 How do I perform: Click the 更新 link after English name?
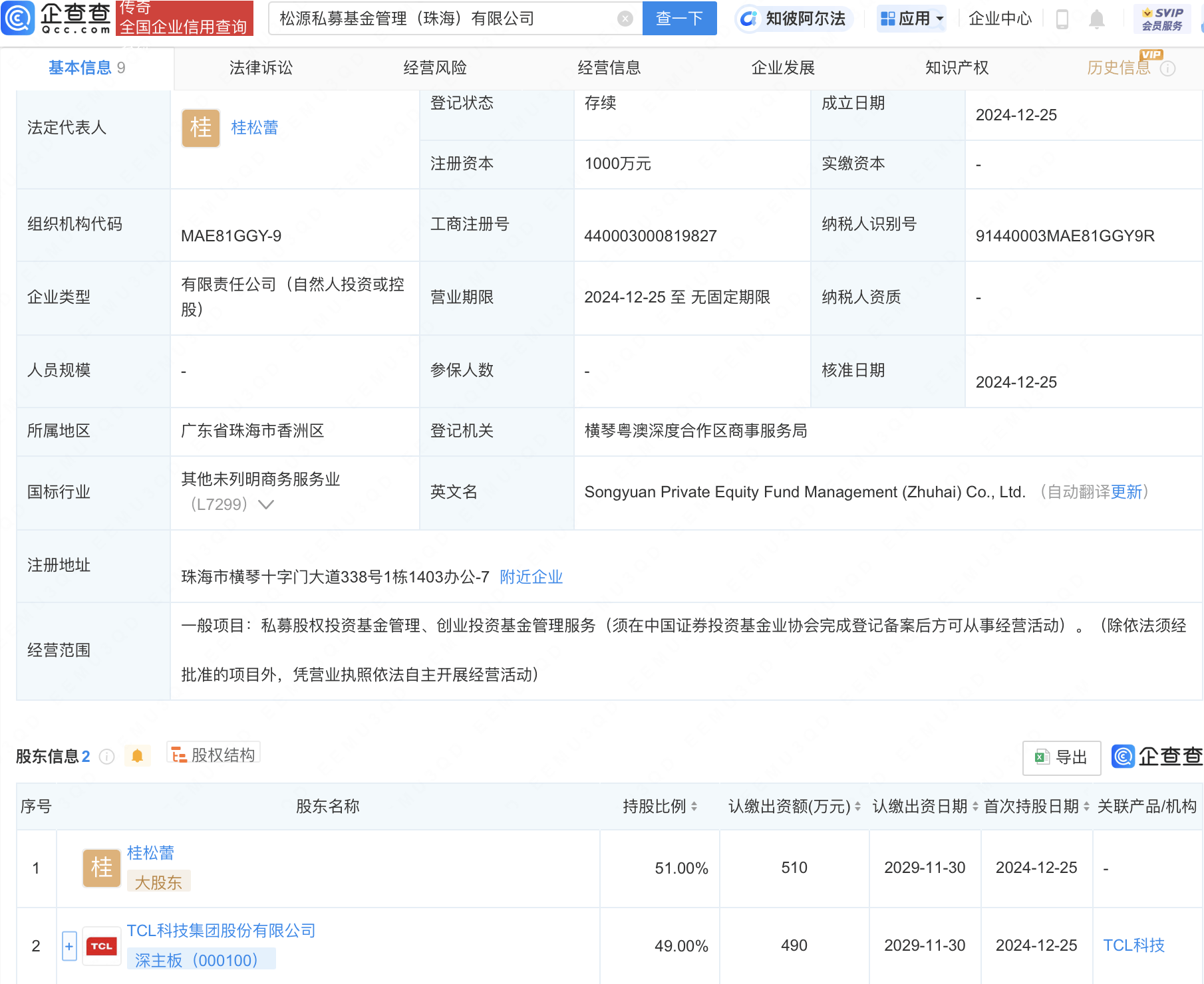tap(1126, 492)
